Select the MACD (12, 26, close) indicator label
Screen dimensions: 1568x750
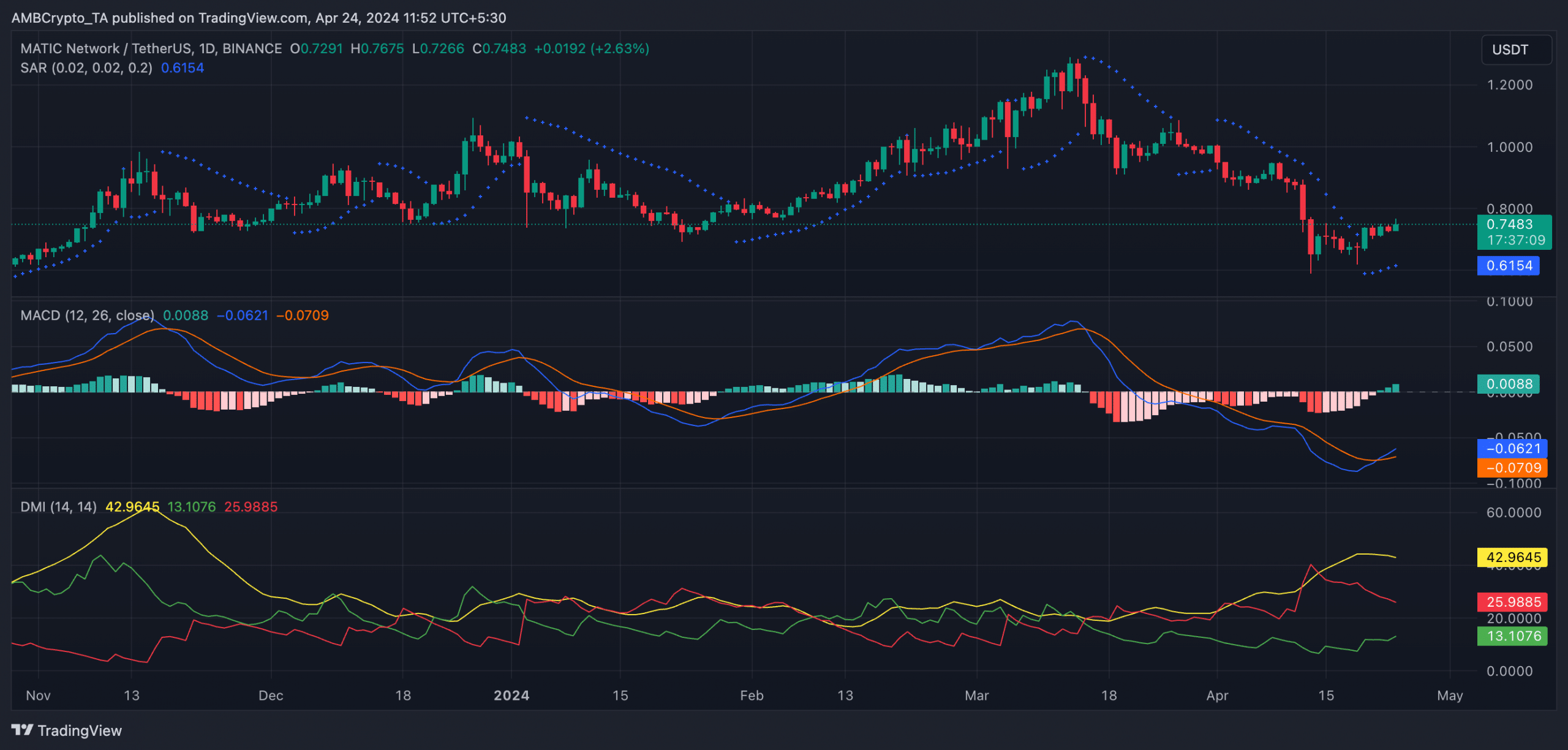pos(88,315)
